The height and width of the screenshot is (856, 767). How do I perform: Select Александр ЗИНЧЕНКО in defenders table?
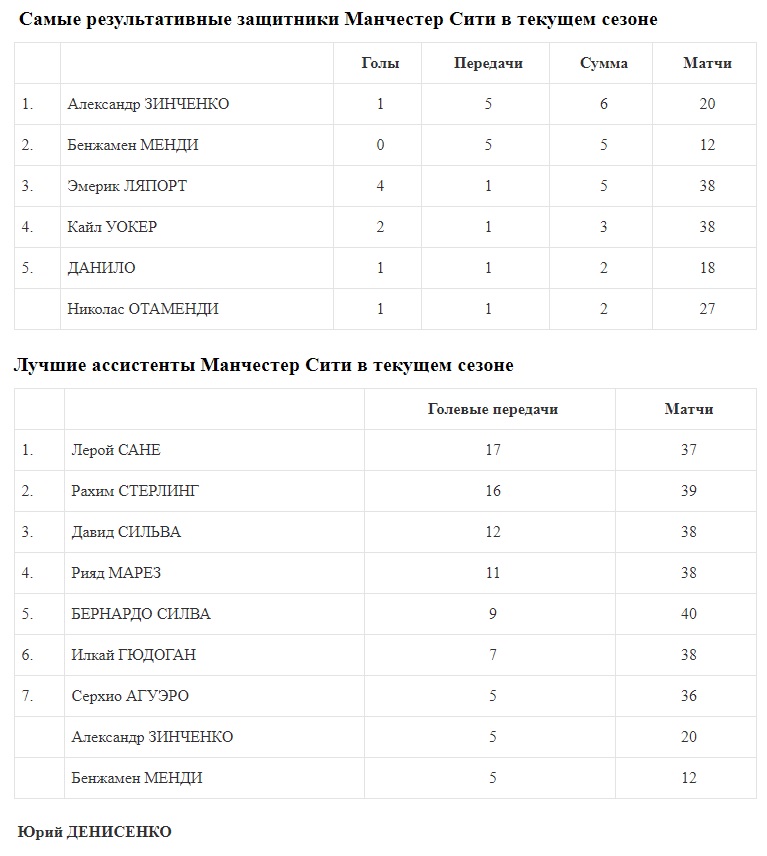pos(148,104)
